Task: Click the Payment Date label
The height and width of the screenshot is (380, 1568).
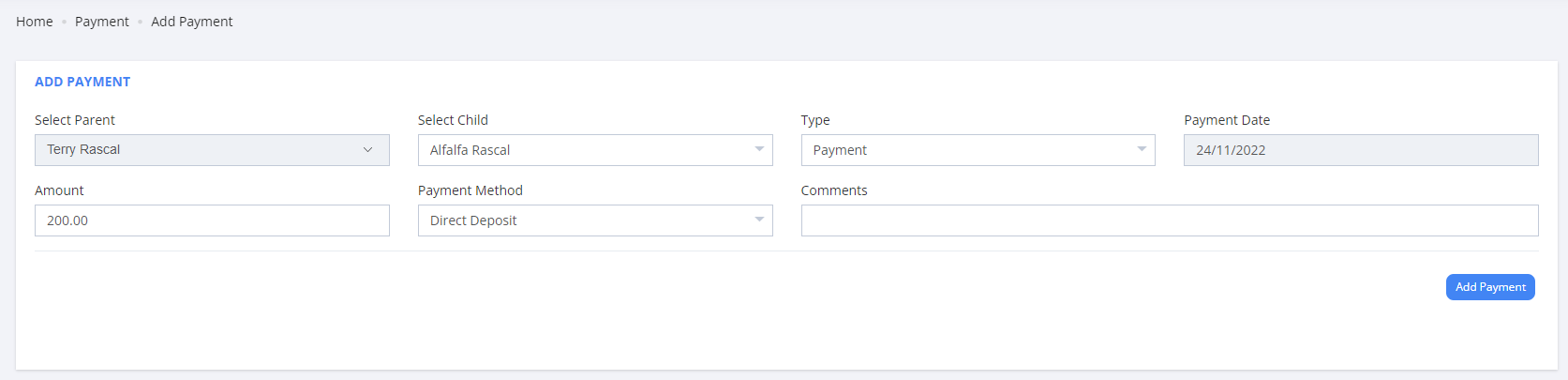Action: pyautogui.click(x=1227, y=120)
